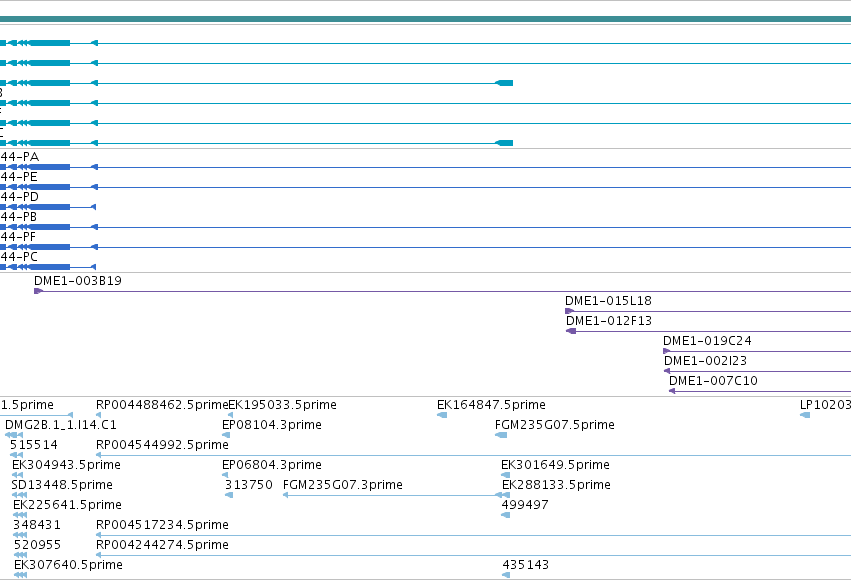Open the DMG2B.1_1.I14.C1 feature label
This screenshot has height=580, width=851.
click(x=61, y=425)
